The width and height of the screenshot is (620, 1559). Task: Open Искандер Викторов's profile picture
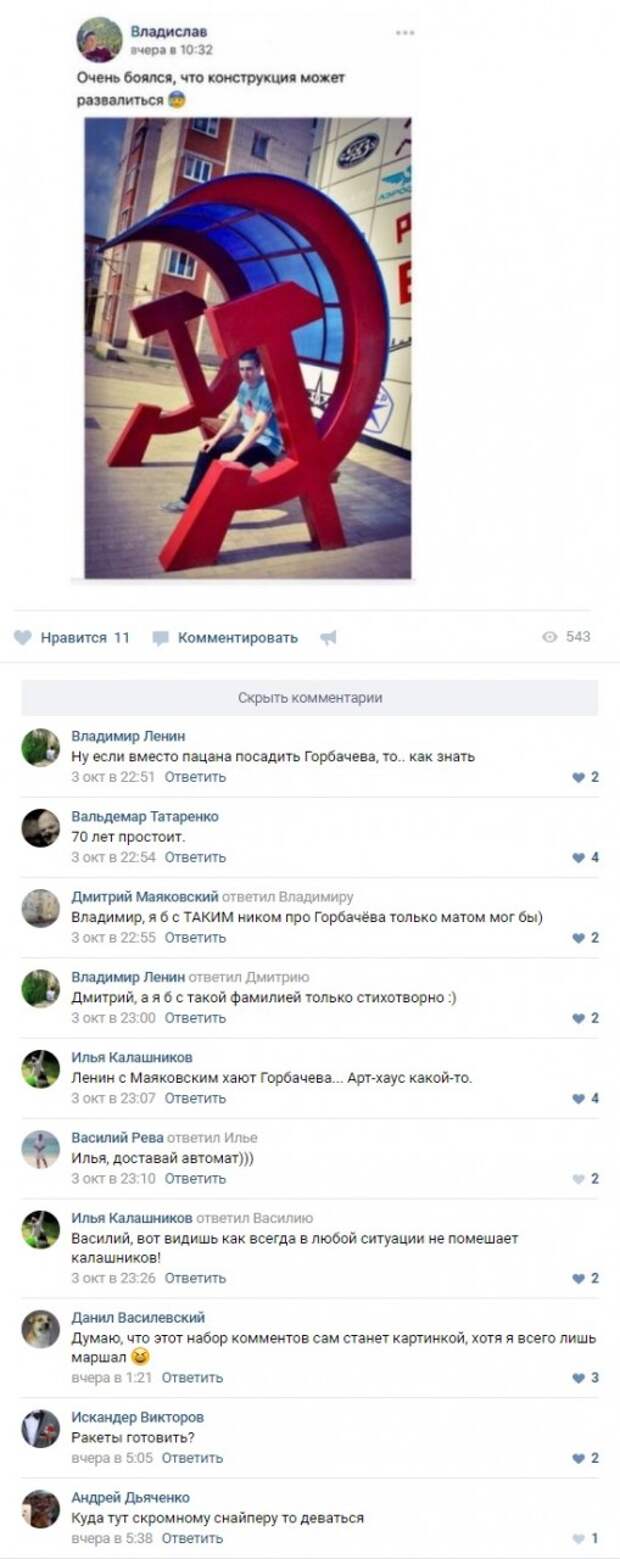[x=41, y=1428]
